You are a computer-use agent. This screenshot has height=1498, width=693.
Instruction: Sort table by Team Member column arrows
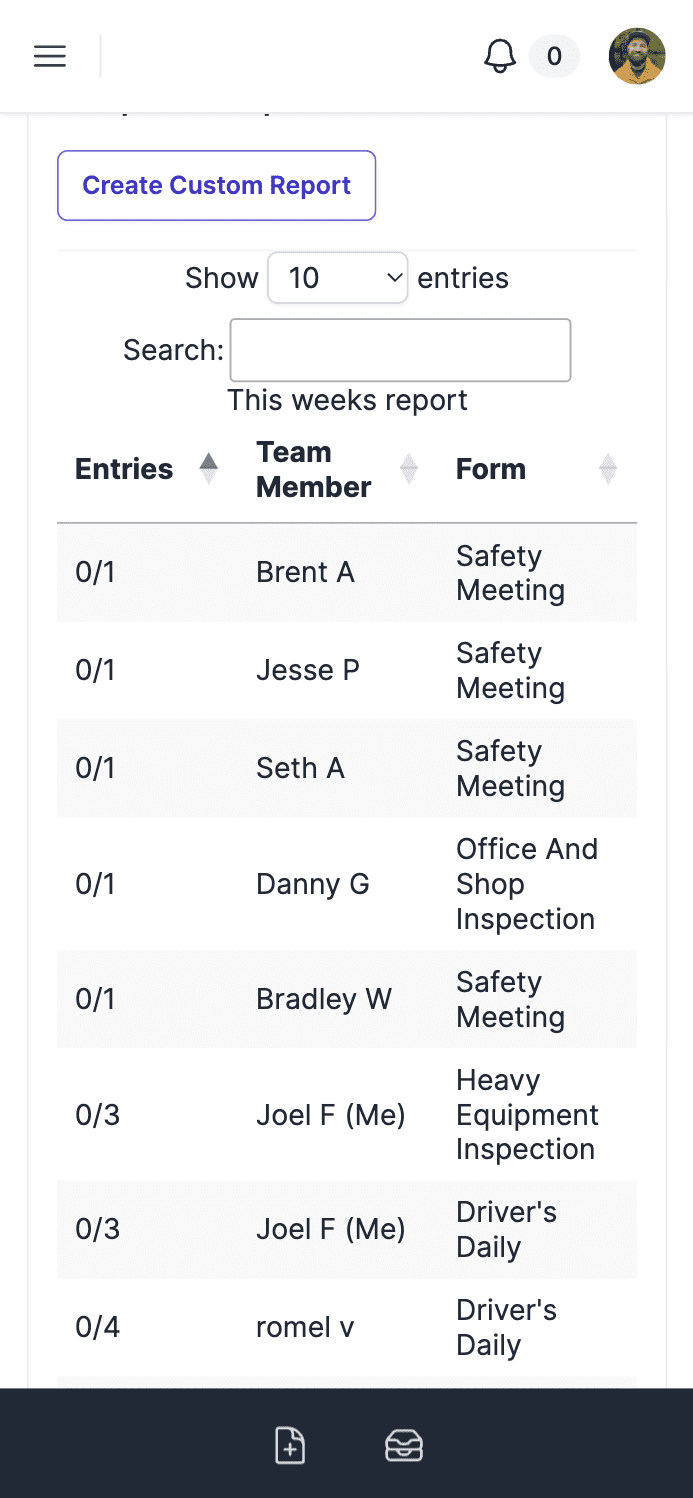coord(408,469)
